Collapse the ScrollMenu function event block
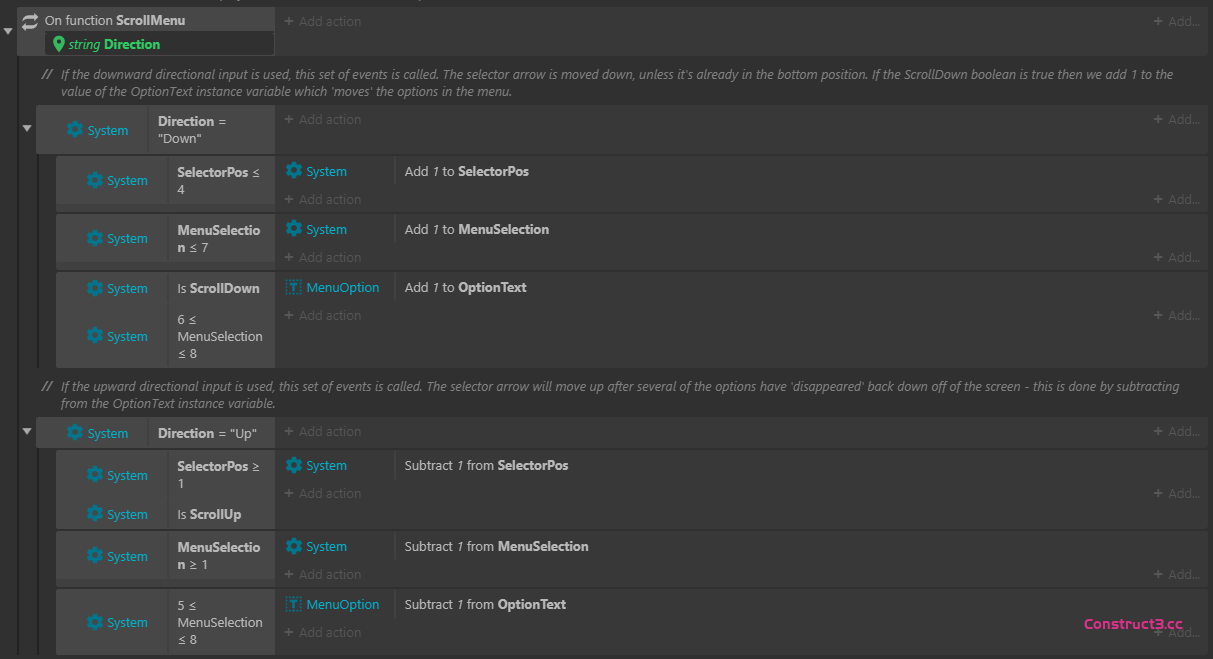This screenshot has height=659, width=1213. click(9, 31)
